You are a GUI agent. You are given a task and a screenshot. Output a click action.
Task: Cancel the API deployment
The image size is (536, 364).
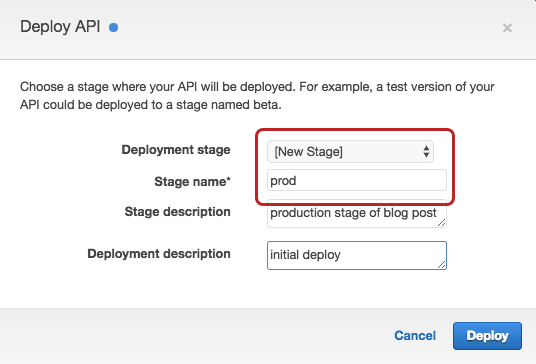pos(415,336)
